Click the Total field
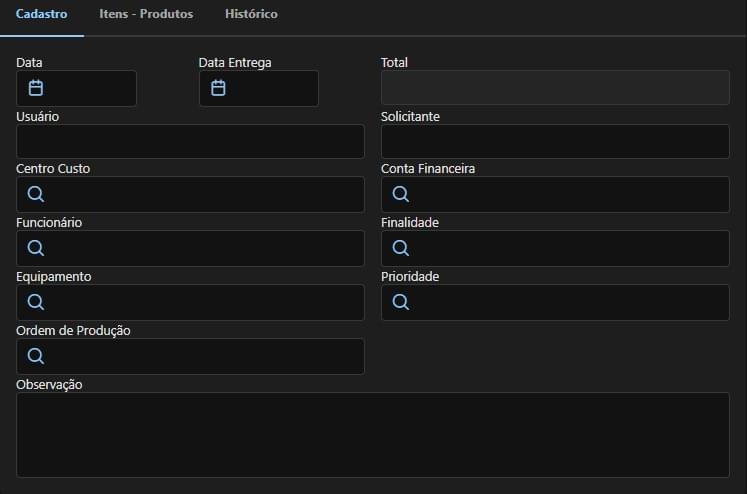Image resolution: width=747 pixels, height=494 pixels. click(x=555, y=88)
